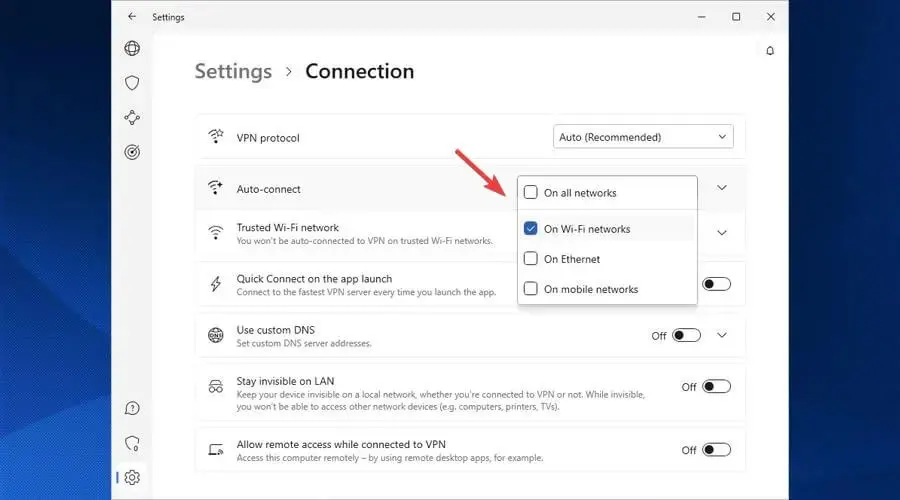The height and width of the screenshot is (500, 900).
Task: Click the Trusted Wi-Fi network icon
Action: click(216, 232)
